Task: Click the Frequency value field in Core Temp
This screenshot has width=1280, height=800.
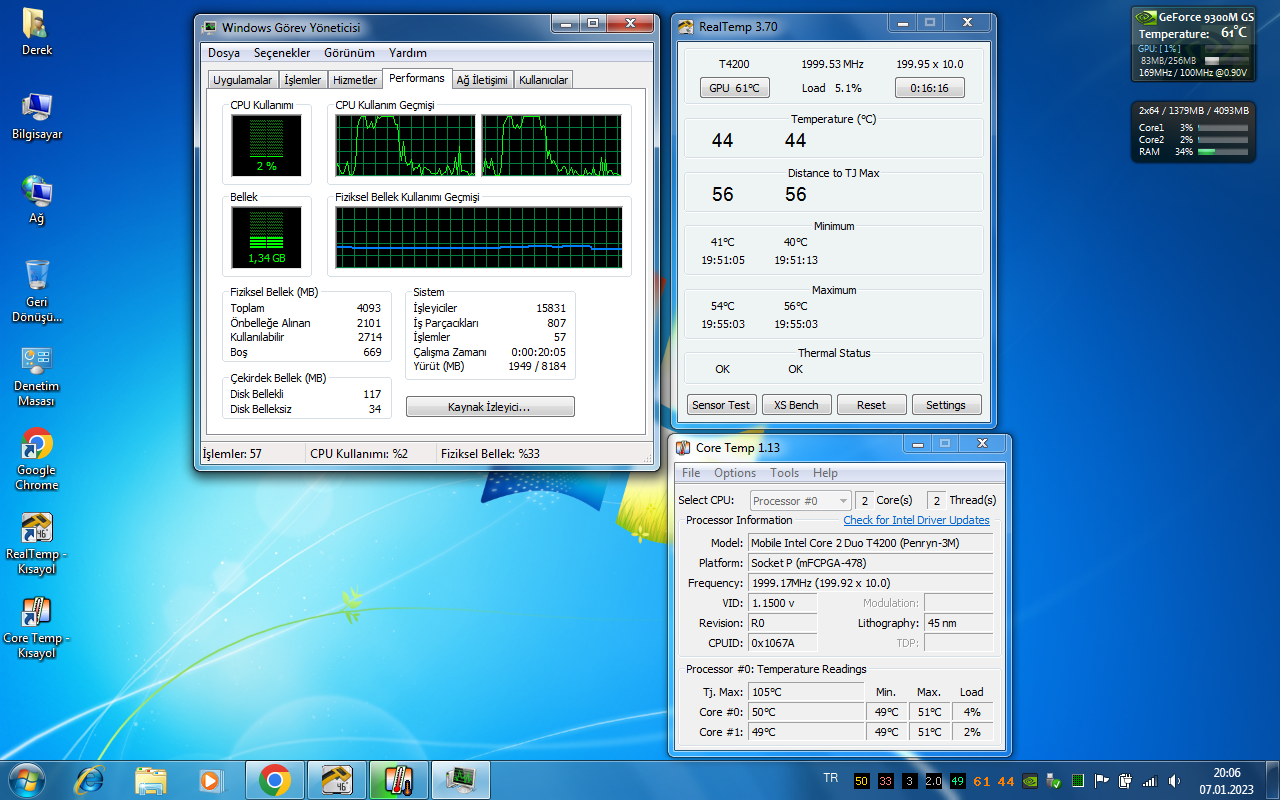Action: pos(871,583)
